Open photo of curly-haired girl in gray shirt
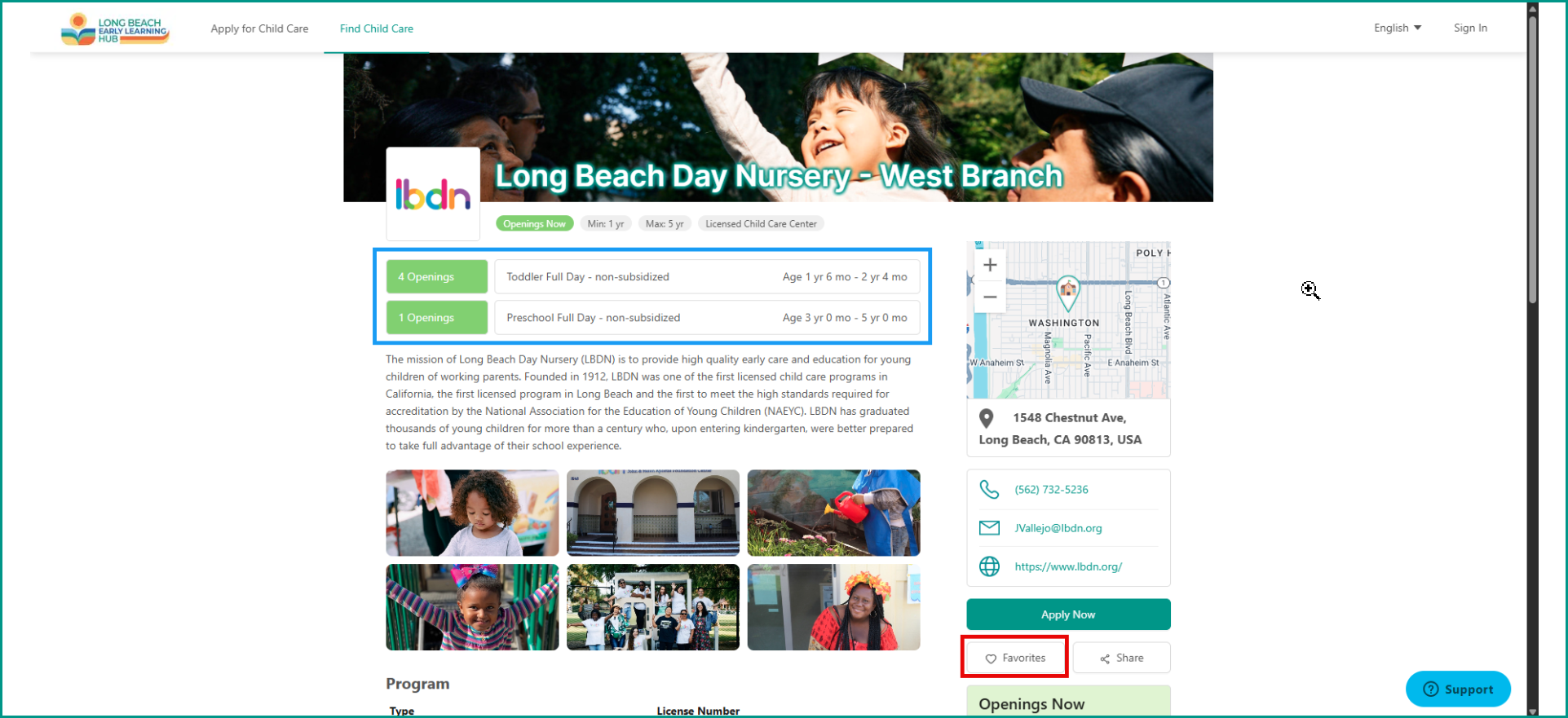The width and height of the screenshot is (1568, 718). click(472, 513)
